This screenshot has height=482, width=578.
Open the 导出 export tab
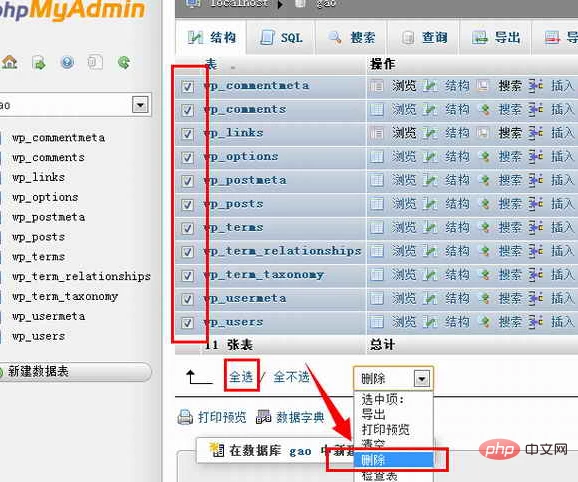[x=495, y=38]
